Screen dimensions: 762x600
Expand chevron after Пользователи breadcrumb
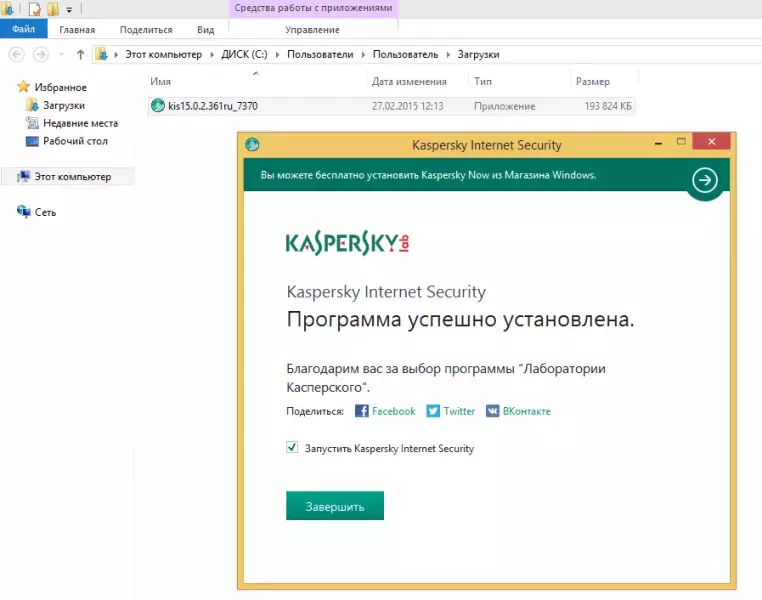[363, 54]
